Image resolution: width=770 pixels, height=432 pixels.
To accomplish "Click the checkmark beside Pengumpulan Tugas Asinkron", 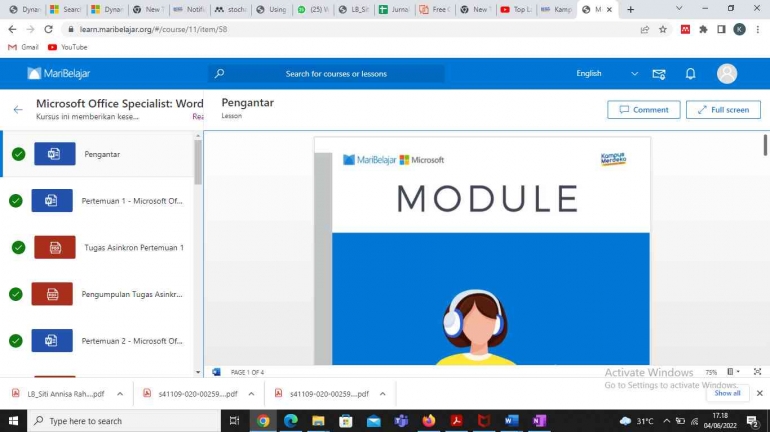I will coord(16,294).
